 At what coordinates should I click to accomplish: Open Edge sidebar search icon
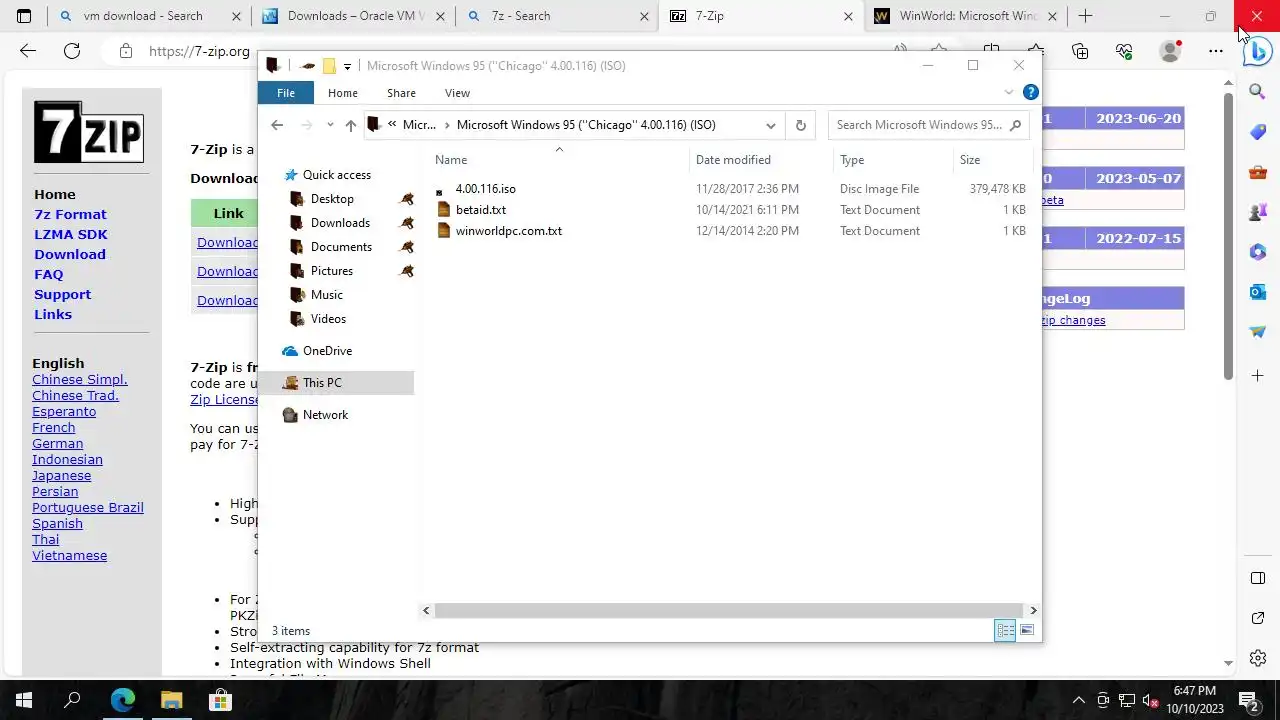(x=1258, y=92)
